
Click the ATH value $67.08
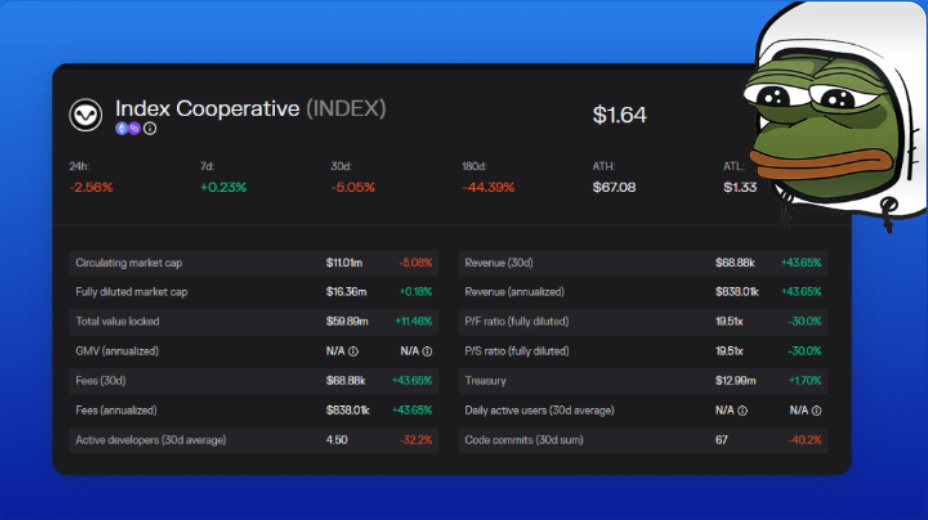(x=614, y=188)
